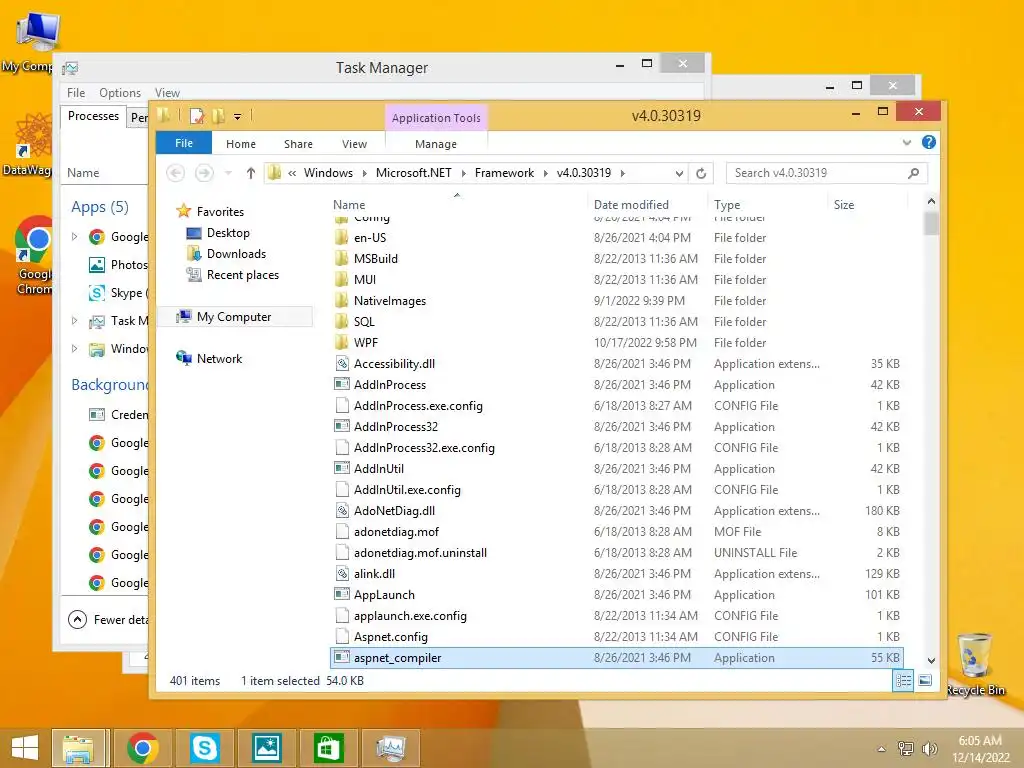Viewport: 1024px width, 768px height.
Task: Expand the ribbon with the chevron
Action: tap(906, 142)
